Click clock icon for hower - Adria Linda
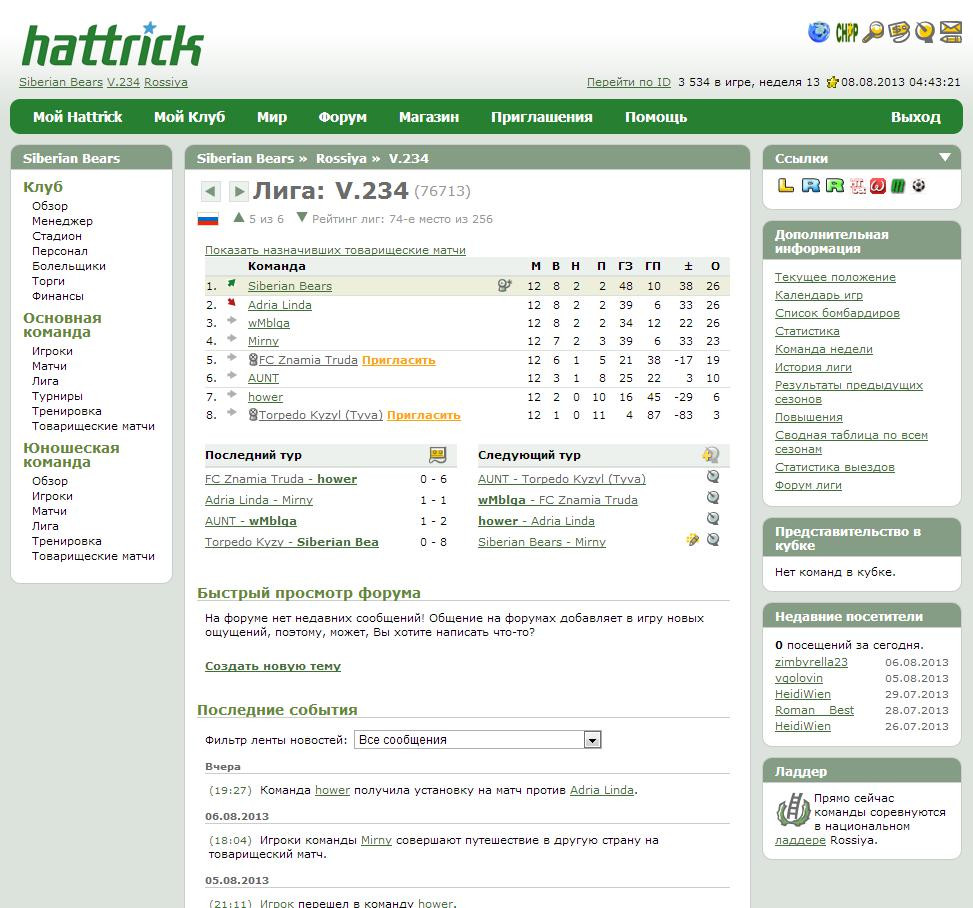The width and height of the screenshot is (973, 908). click(713, 518)
